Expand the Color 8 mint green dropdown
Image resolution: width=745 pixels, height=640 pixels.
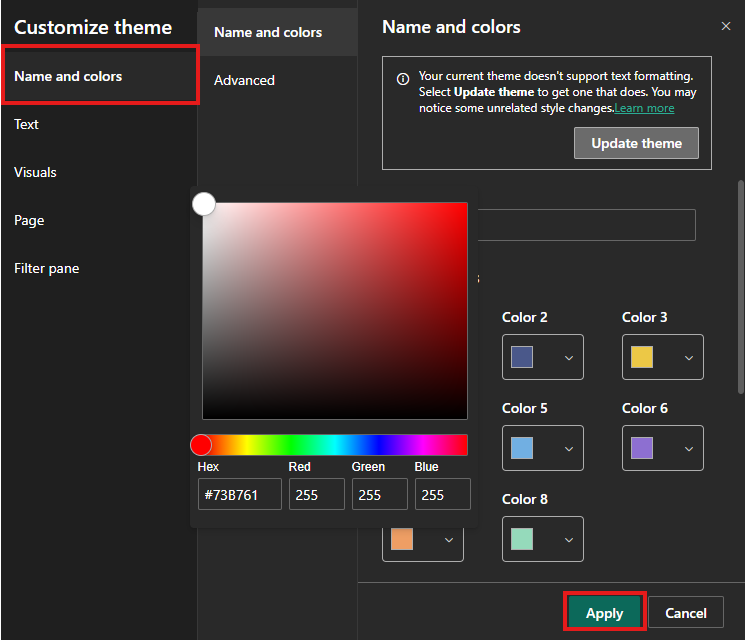point(542,539)
